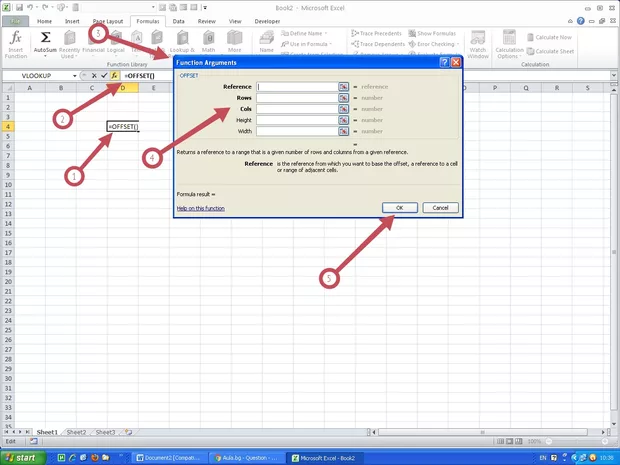Open the Insert Function ribbon button
The height and width of the screenshot is (465, 620).
pos(16,44)
